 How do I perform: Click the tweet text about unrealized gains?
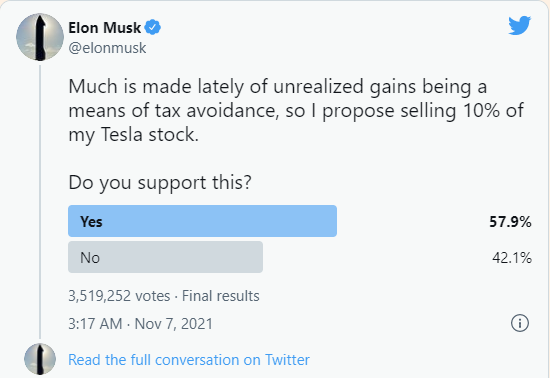296,110
